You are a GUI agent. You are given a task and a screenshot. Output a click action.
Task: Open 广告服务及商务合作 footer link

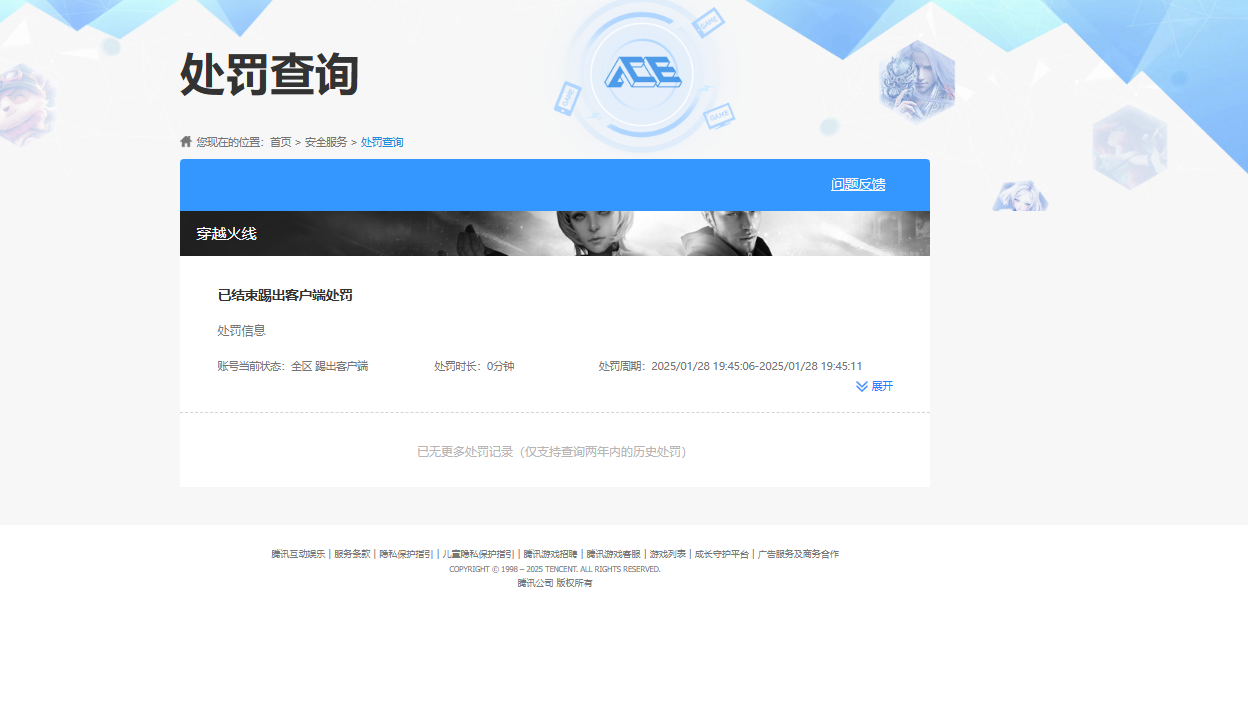click(798, 554)
